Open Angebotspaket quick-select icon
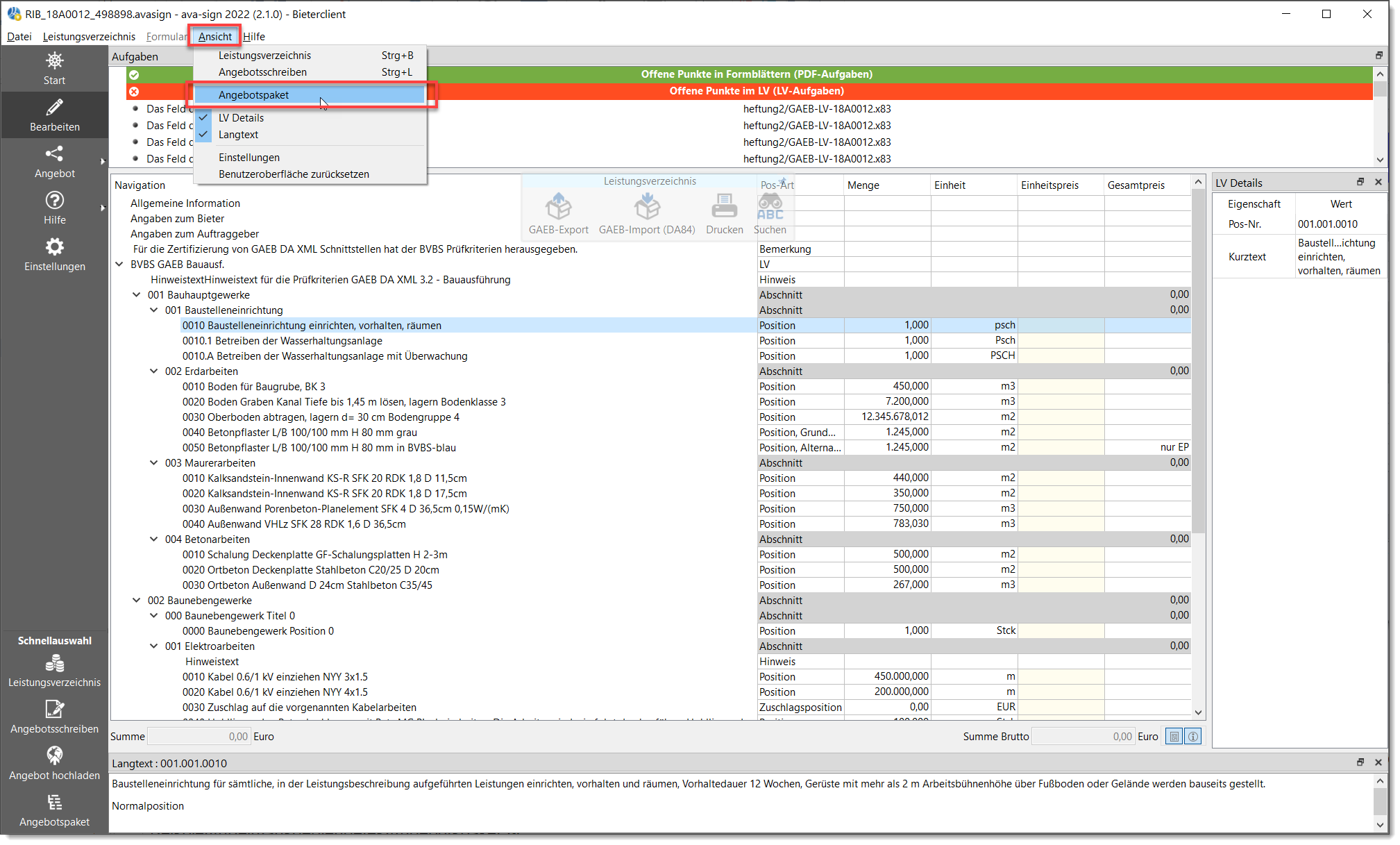 coord(54,803)
